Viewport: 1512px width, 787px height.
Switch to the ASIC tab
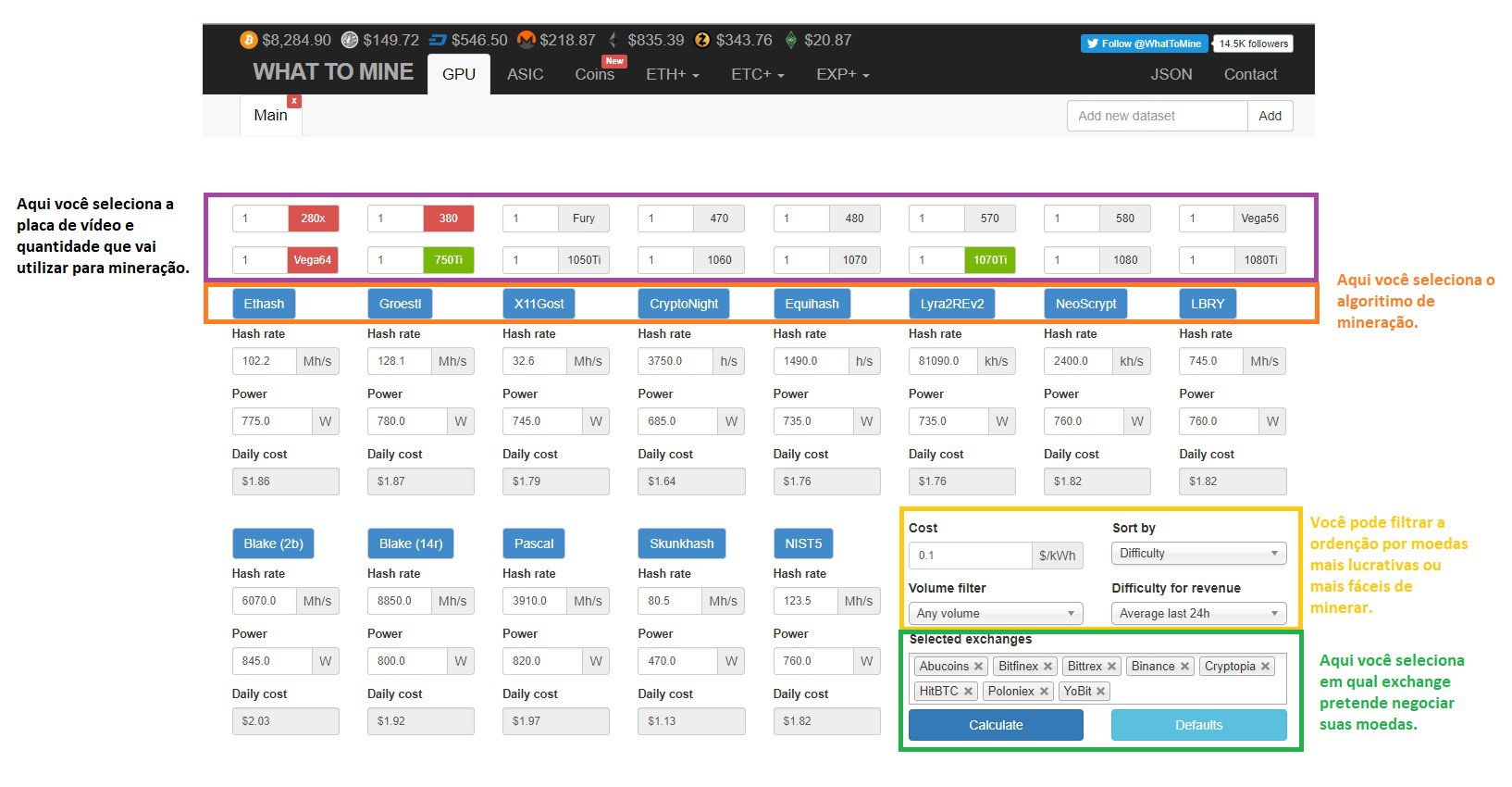(526, 74)
